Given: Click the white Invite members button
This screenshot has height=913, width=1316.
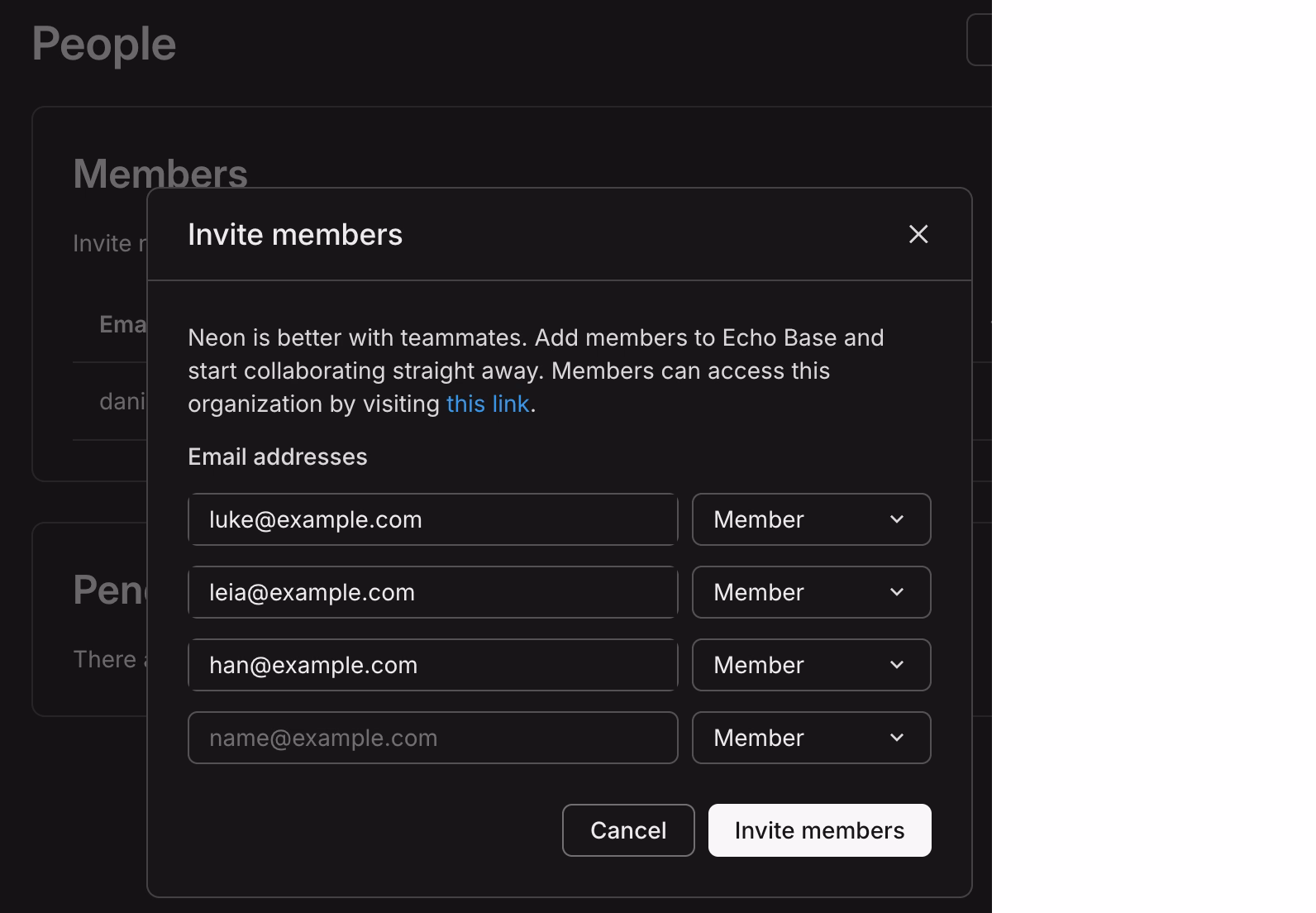Looking at the screenshot, I should click(819, 830).
